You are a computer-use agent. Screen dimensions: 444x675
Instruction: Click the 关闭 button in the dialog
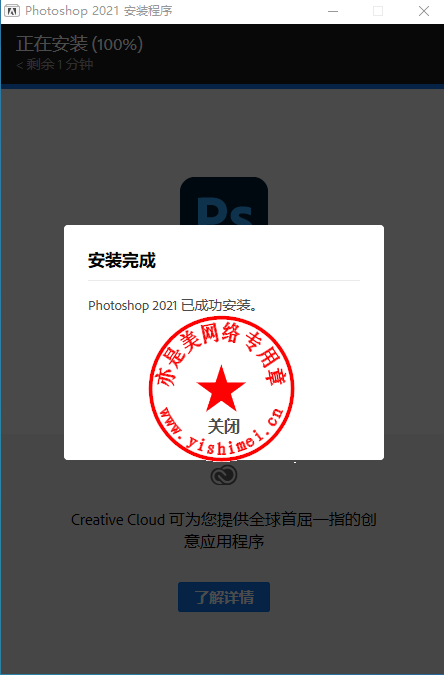click(x=224, y=427)
